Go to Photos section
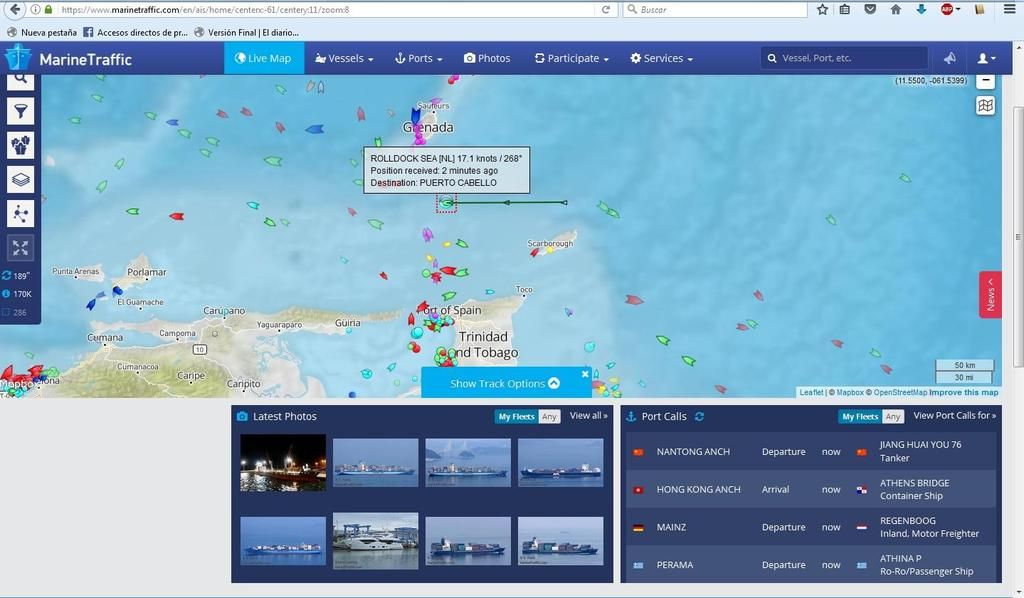 487,58
